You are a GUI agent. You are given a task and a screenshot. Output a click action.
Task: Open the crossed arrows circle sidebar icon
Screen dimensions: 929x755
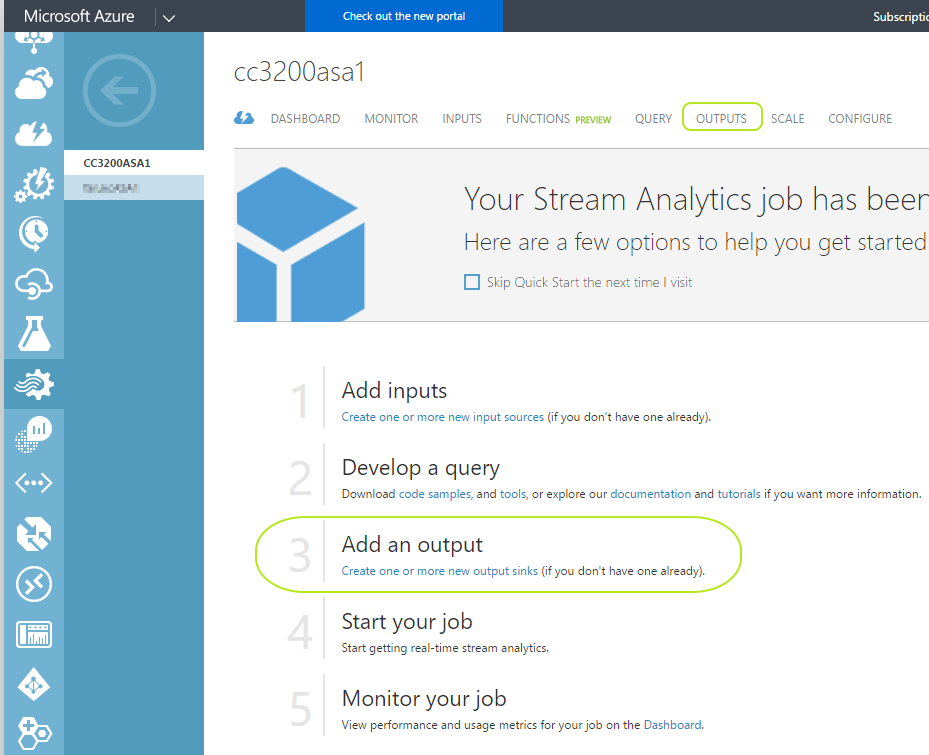coord(34,534)
